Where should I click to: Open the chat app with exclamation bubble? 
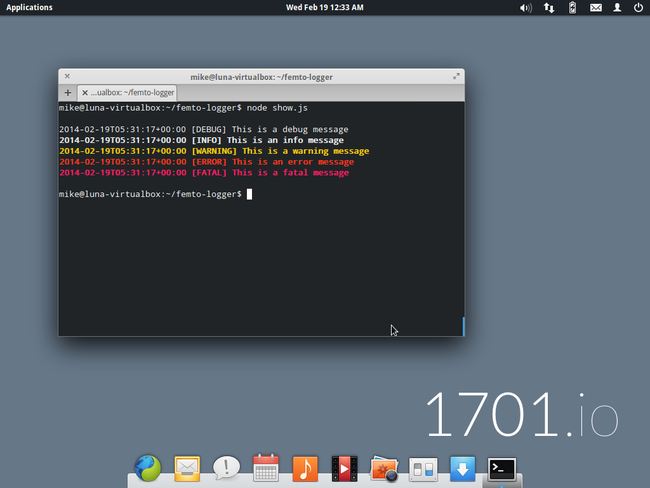[226, 467]
